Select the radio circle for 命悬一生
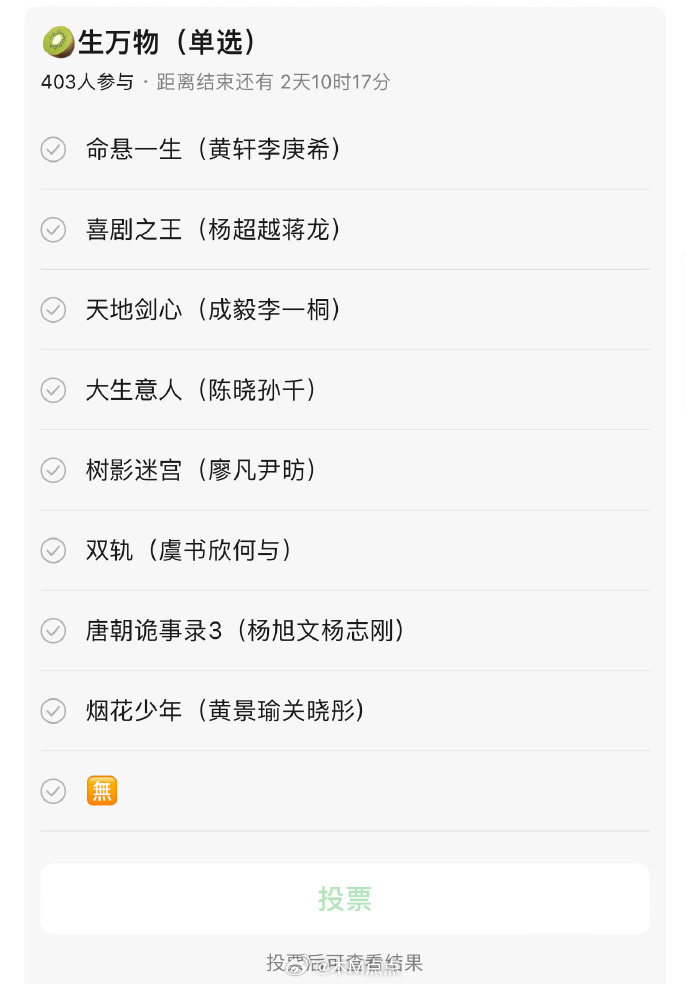Image resolution: width=690 pixels, height=984 pixels. click(x=53, y=149)
